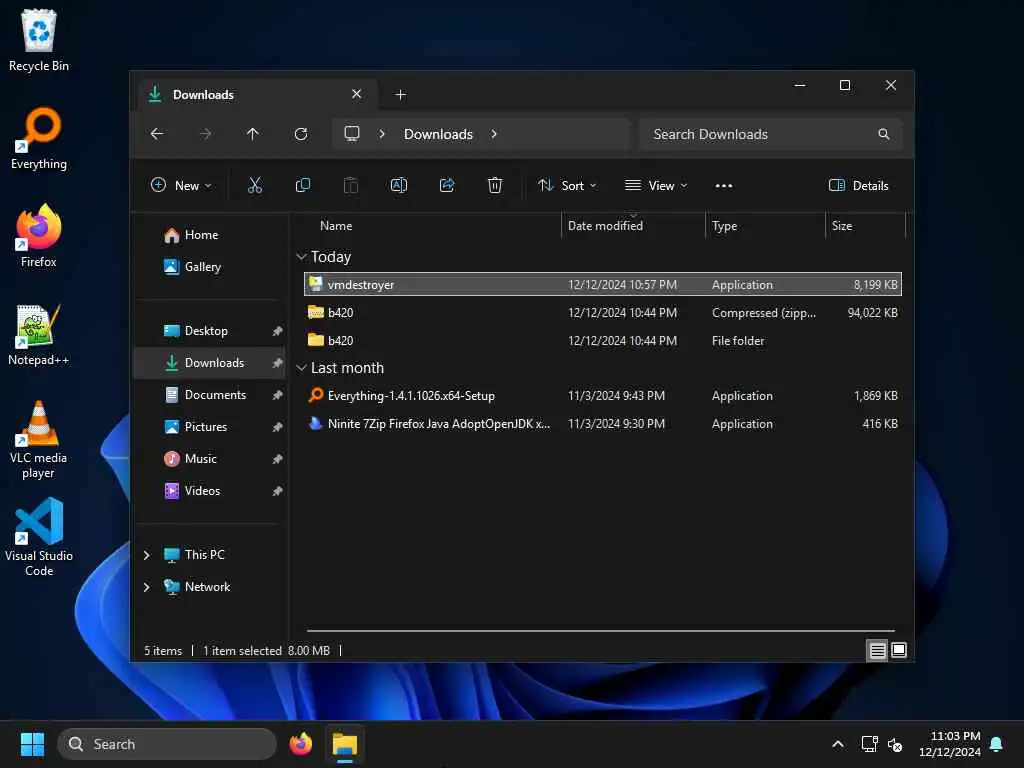Viewport: 1024px width, 768px height.
Task: Expand Network in navigation pane
Action: click(146, 587)
